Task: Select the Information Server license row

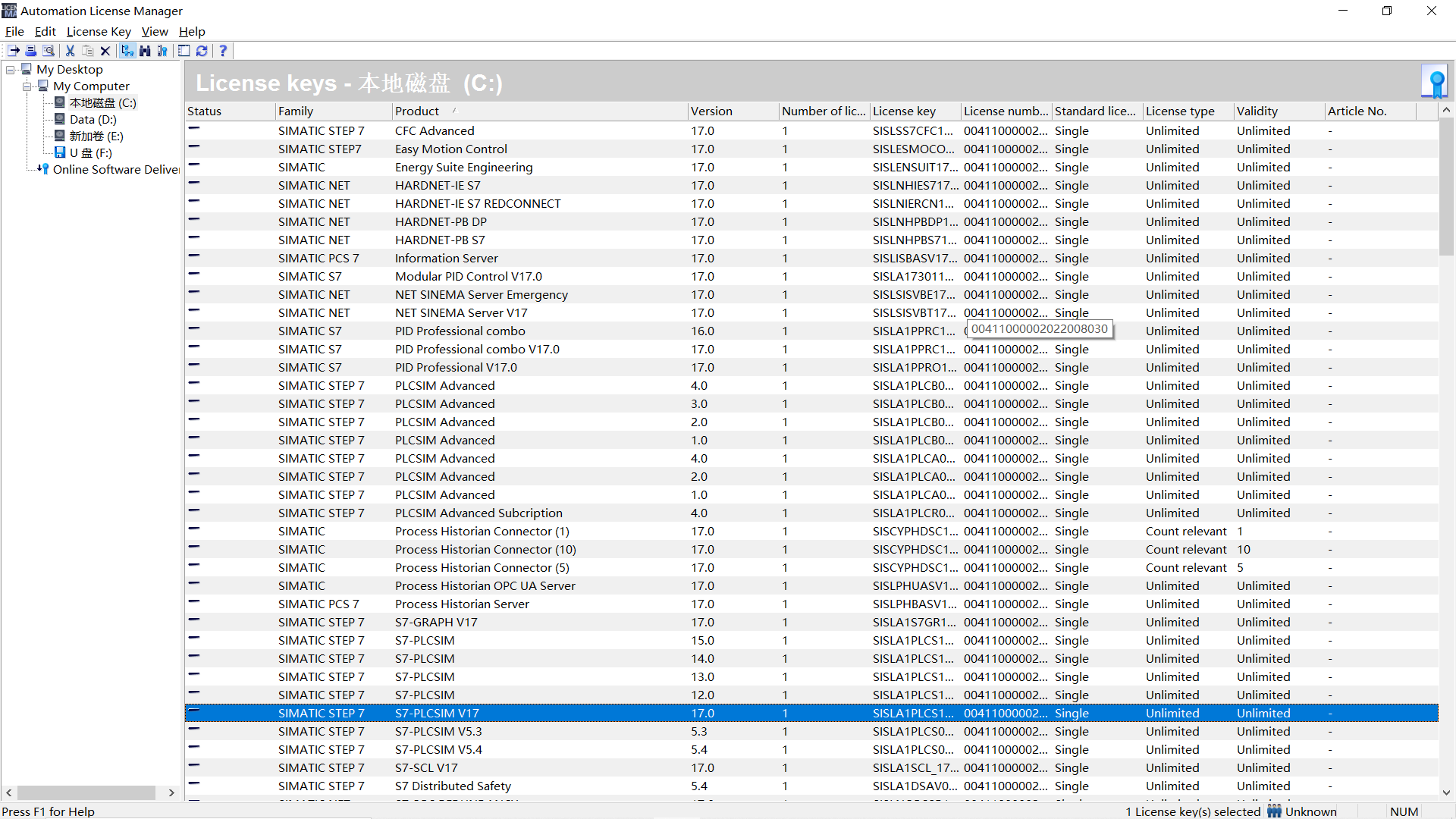Action: (x=446, y=259)
